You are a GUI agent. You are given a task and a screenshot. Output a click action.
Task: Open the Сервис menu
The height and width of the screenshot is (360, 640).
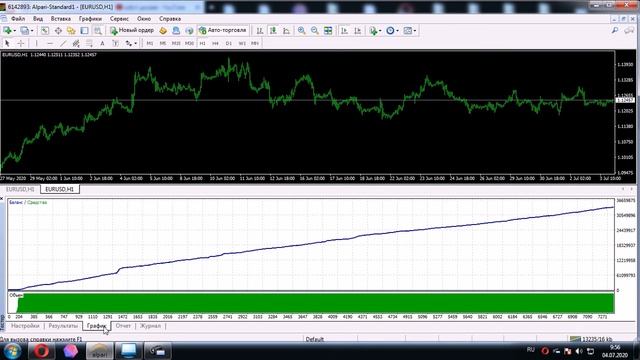tap(119, 19)
